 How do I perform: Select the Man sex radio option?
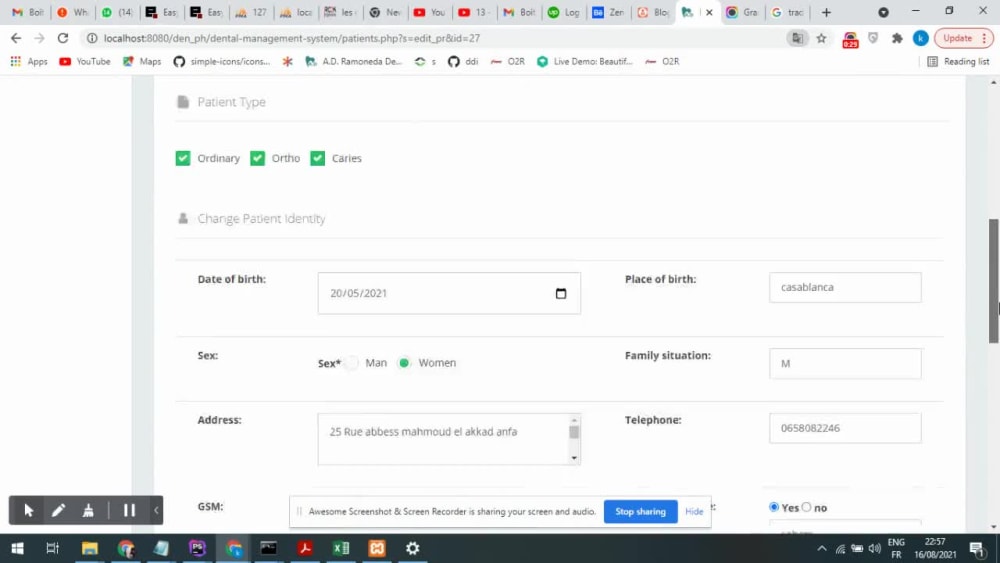click(x=352, y=363)
